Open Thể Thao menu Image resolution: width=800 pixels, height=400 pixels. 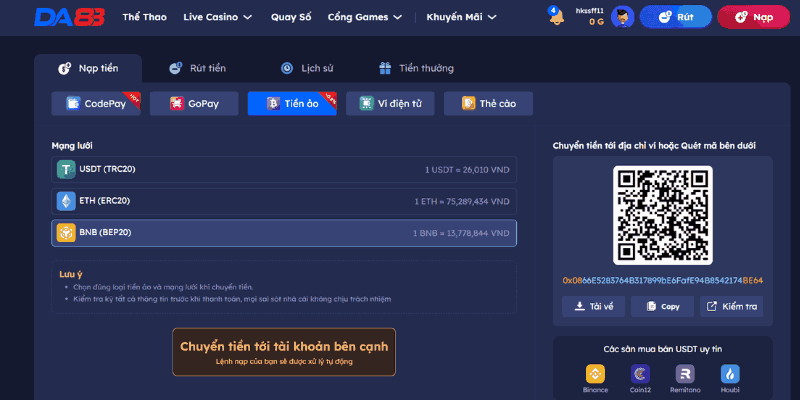[144, 17]
